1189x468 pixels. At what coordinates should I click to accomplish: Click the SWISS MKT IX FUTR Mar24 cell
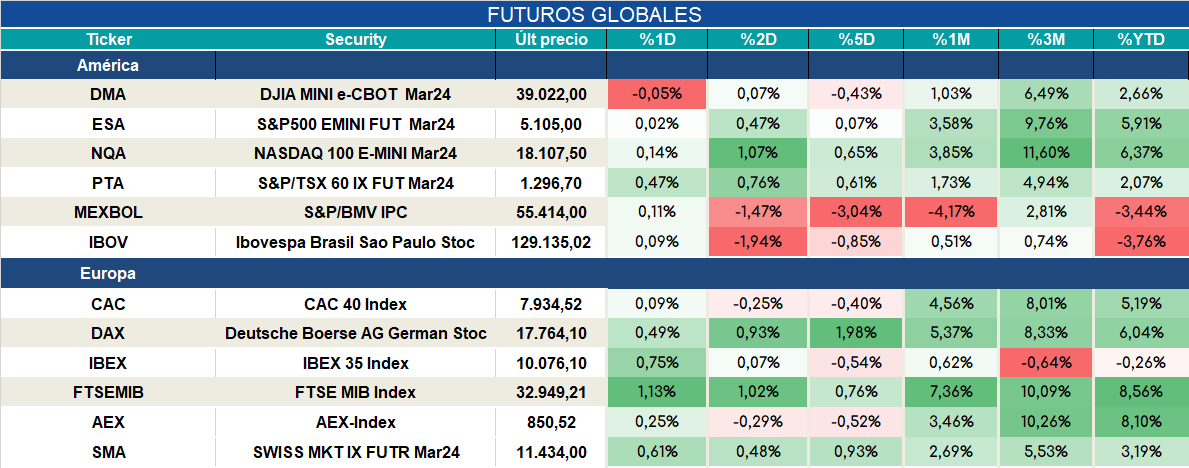point(356,453)
